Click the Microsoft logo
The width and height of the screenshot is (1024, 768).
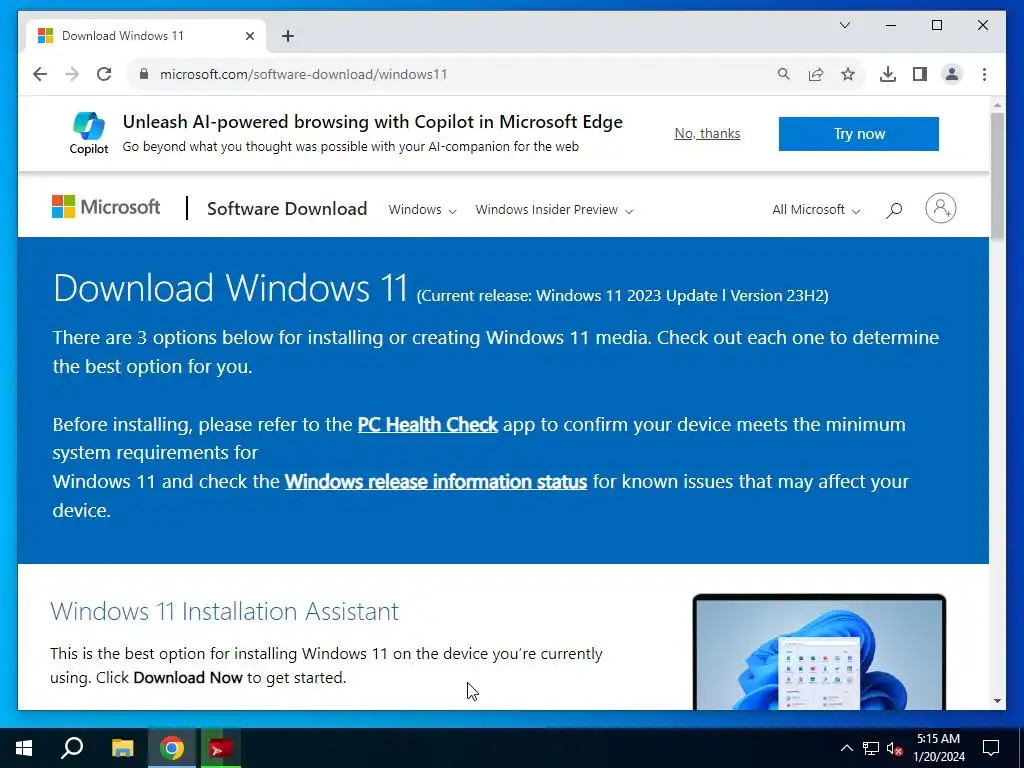pyautogui.click(x=106, y=207)
